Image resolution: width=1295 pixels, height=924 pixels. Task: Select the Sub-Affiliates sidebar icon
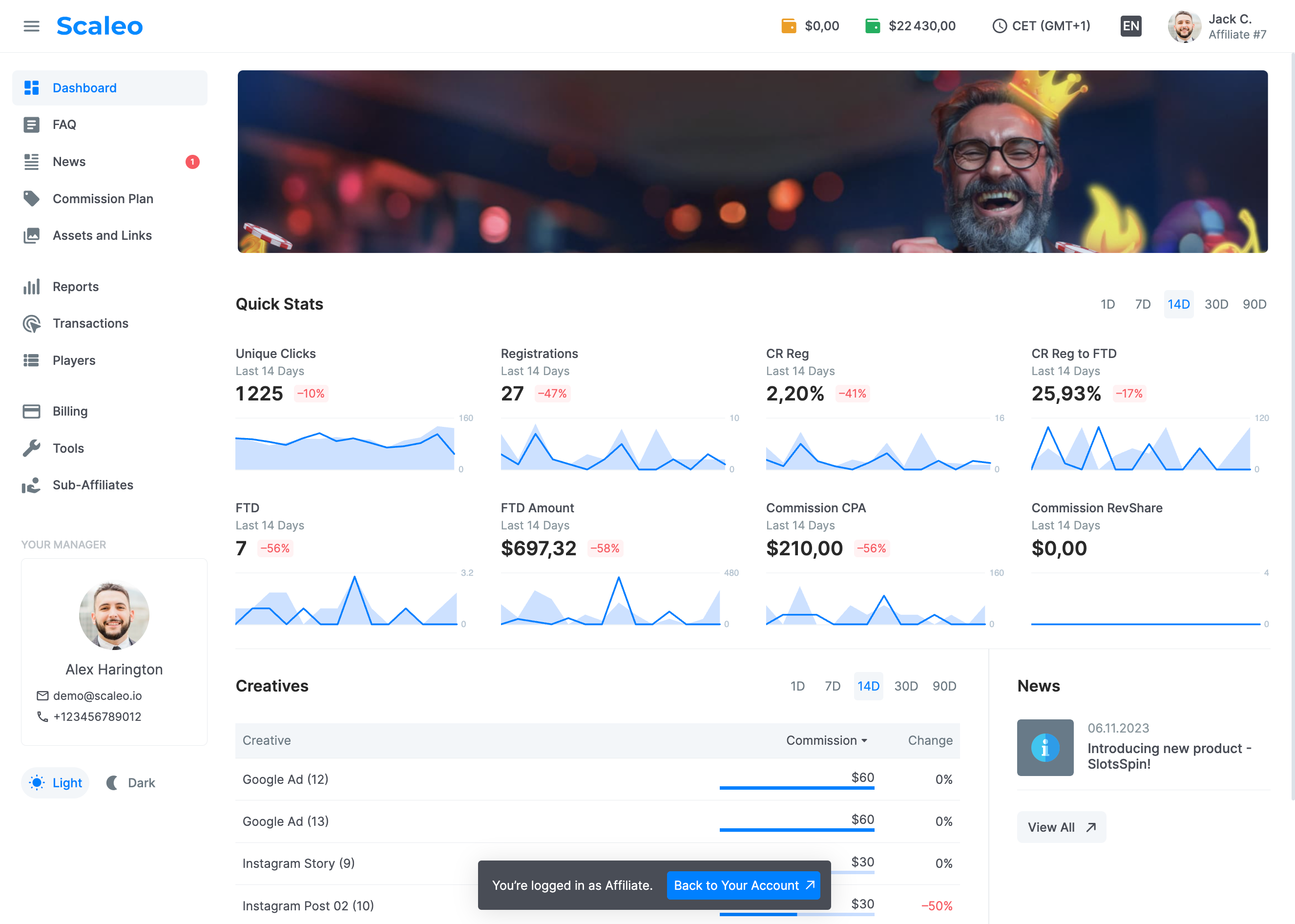[31, 485]
